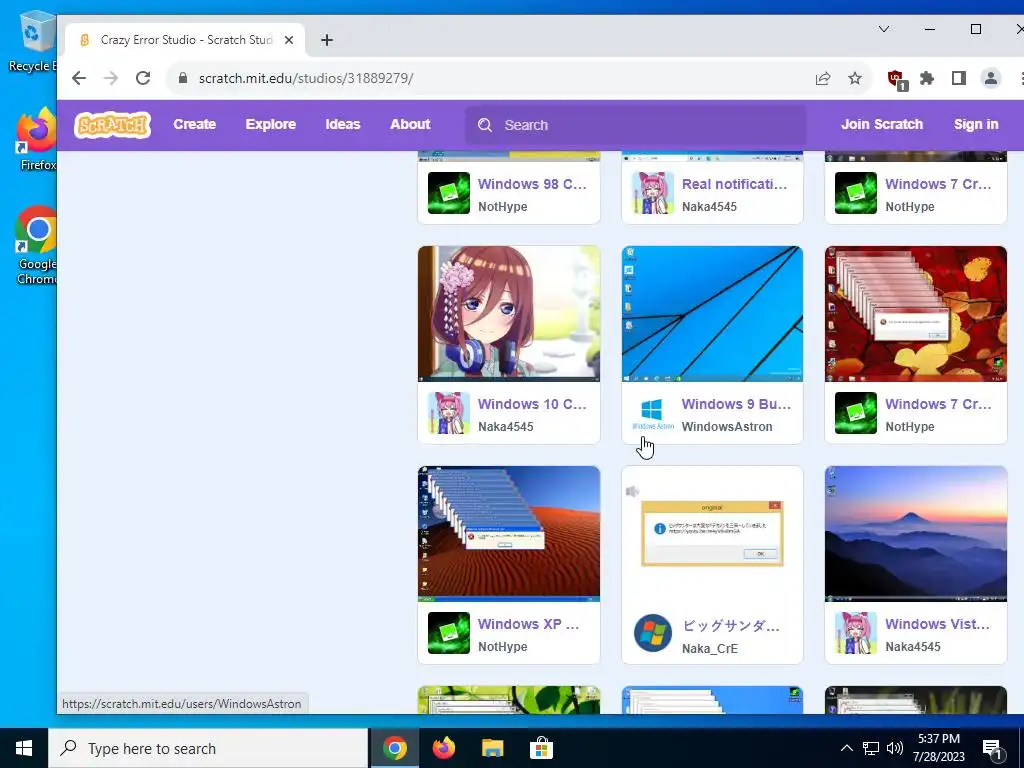Open the volume speaker icon
Viewport: 1024px width, 768px height.
pos(895,748)
